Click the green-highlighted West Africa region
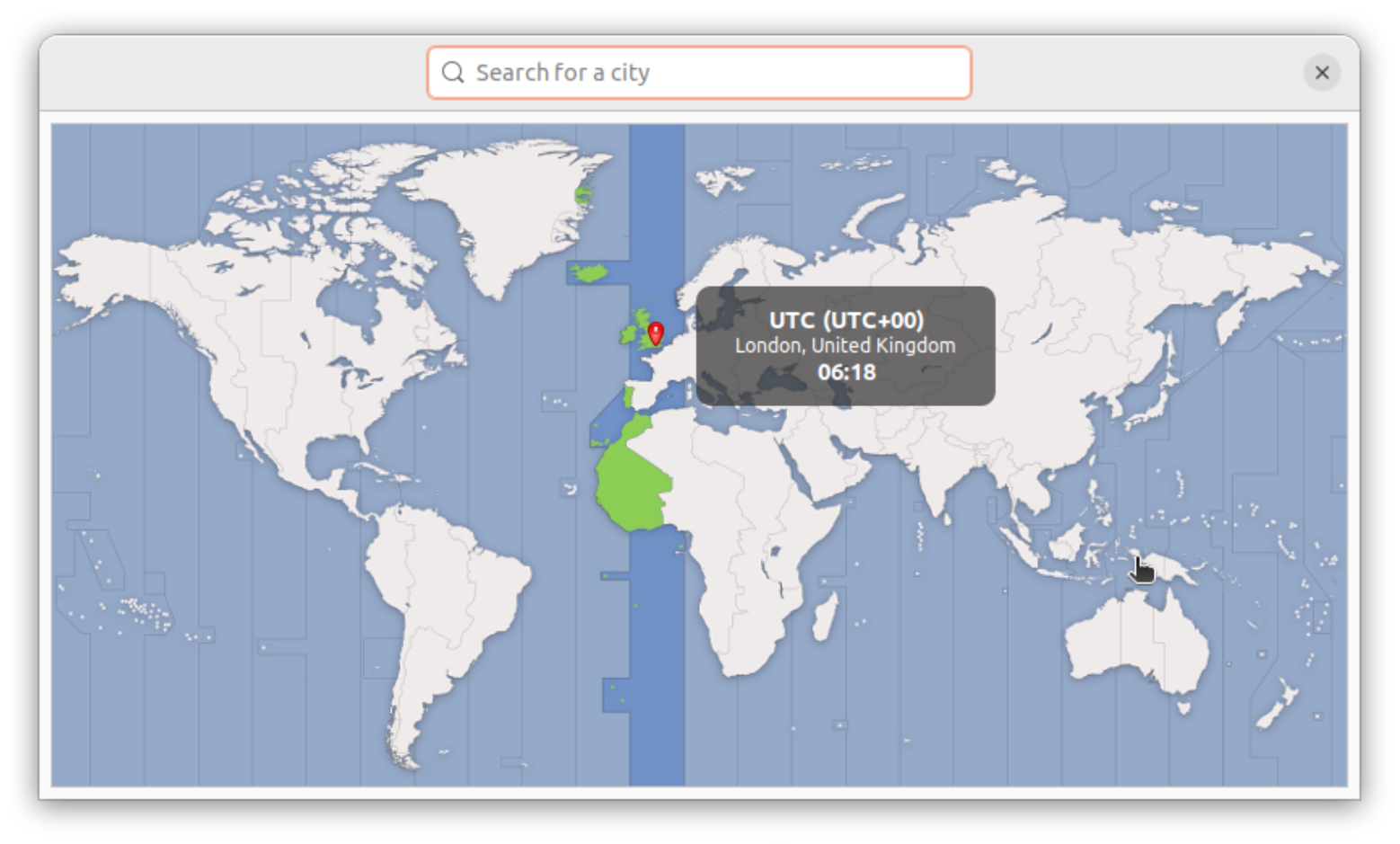The image size is (1400, 844). [x=629, y=485]
